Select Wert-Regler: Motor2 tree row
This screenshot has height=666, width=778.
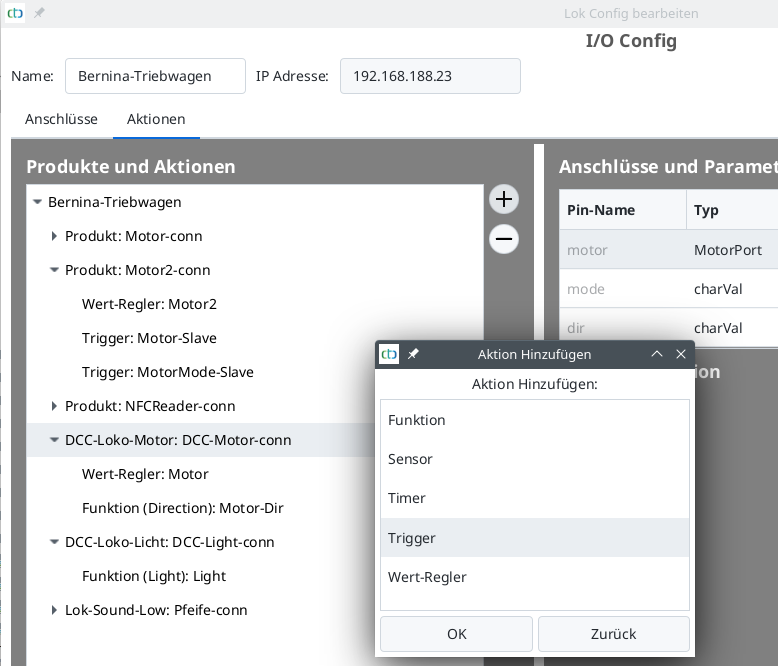point(149,304)
